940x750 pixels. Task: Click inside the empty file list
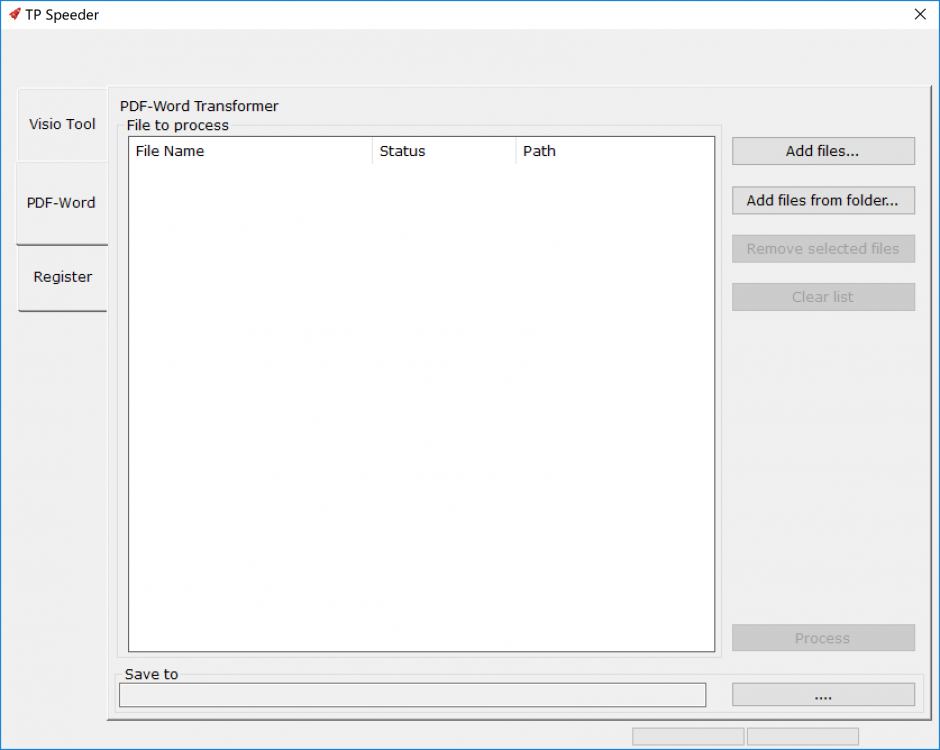pos(420,400)
